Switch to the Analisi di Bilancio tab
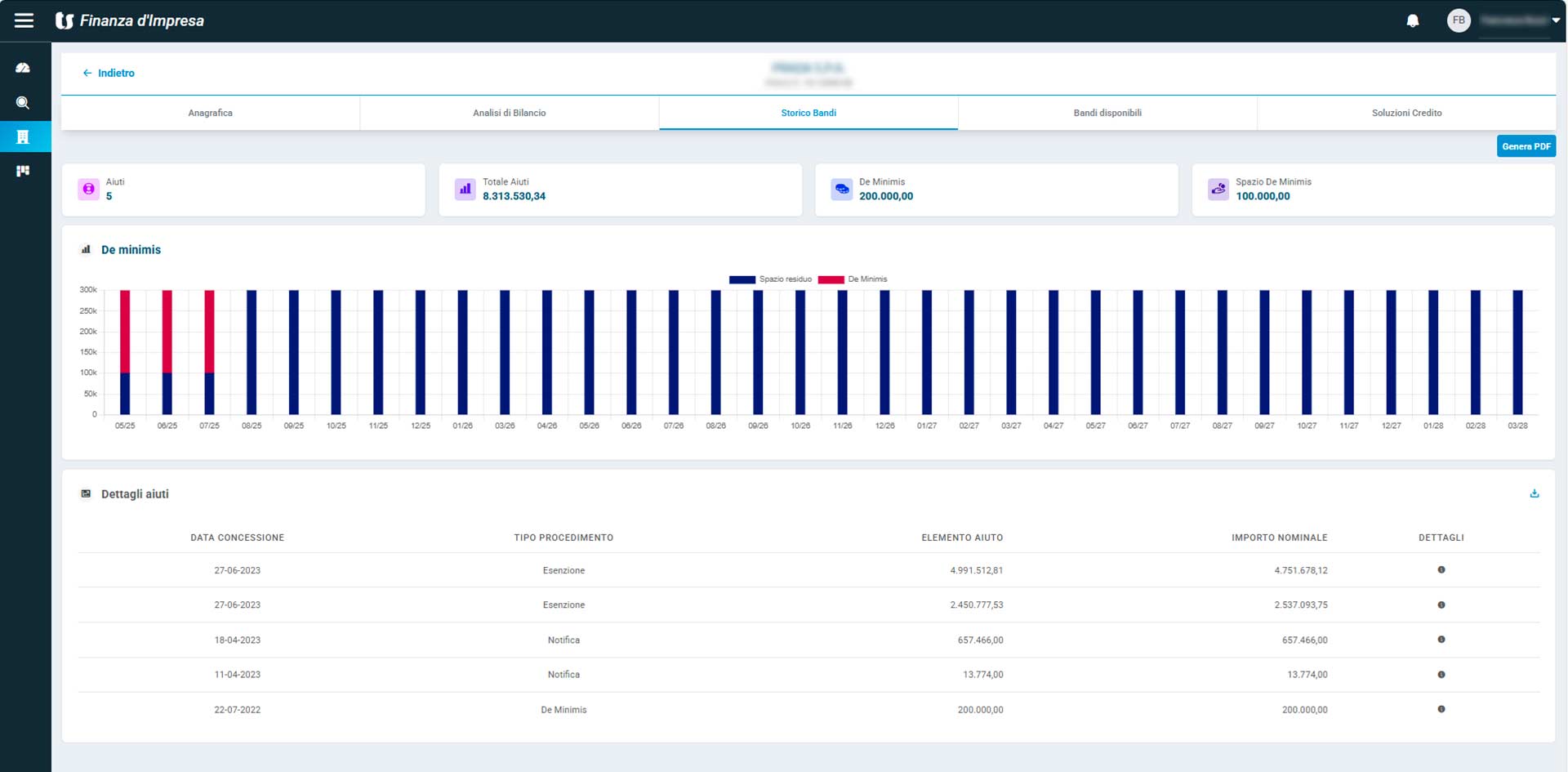This screenshot has height=772, width=1568. point(510,113)
